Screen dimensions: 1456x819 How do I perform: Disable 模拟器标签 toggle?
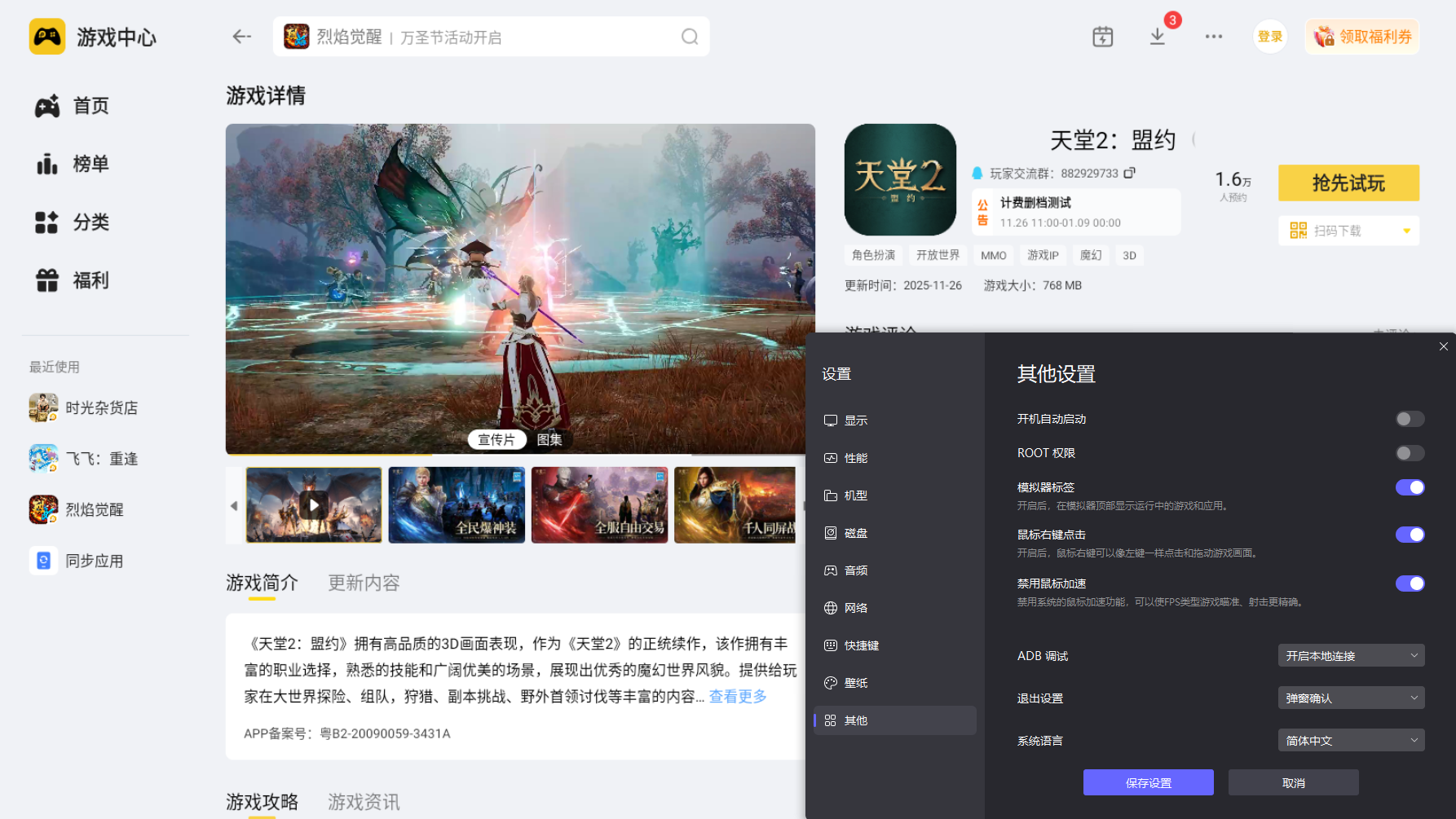[1410, 487]
